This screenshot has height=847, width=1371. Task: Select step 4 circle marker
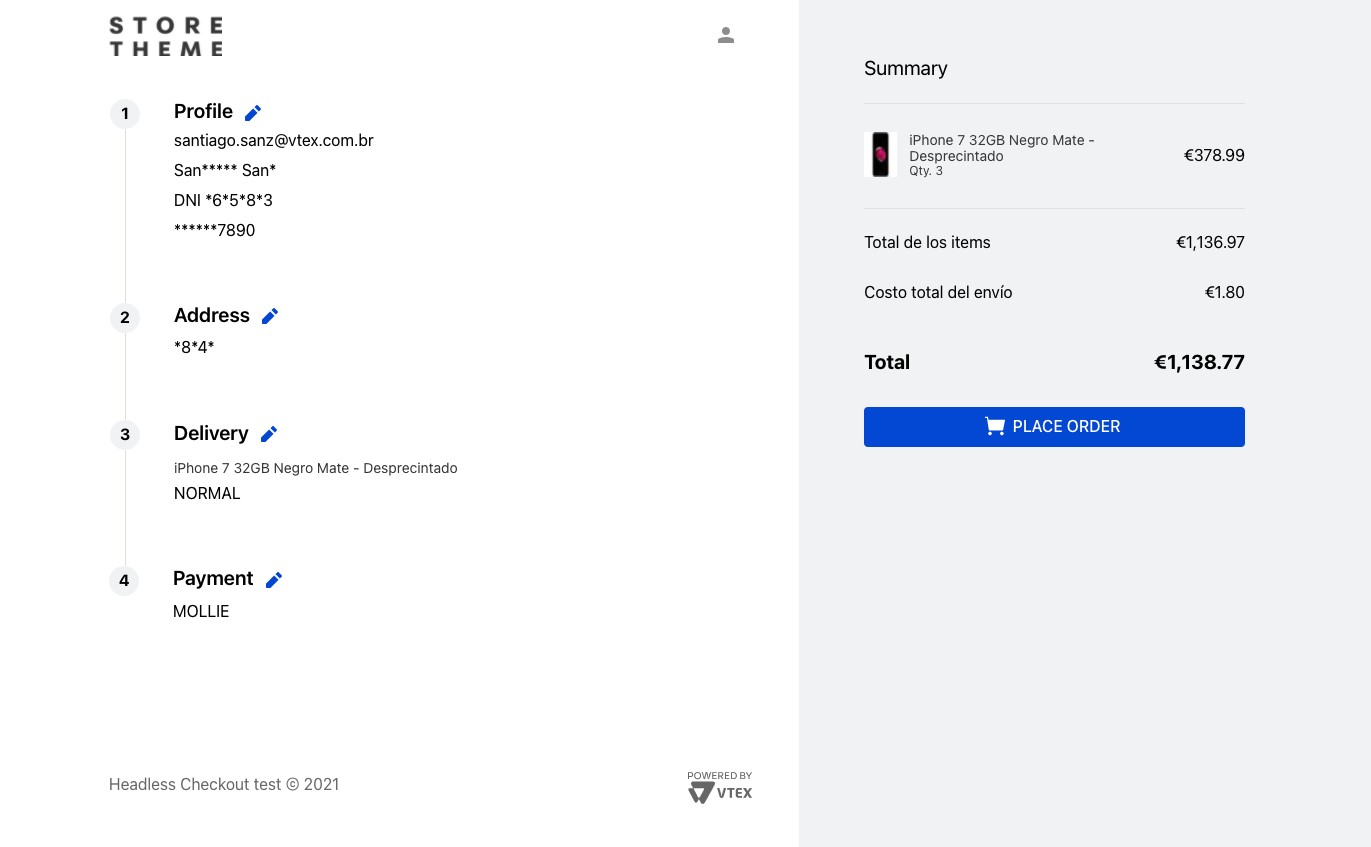124,580
